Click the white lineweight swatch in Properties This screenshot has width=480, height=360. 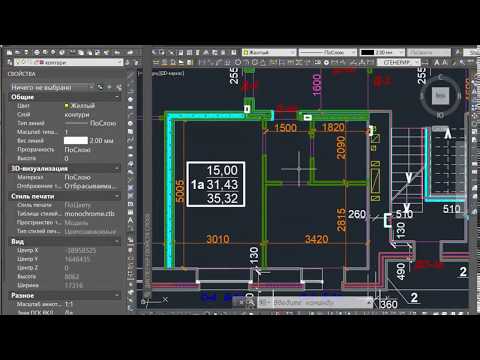click(76, 141)
